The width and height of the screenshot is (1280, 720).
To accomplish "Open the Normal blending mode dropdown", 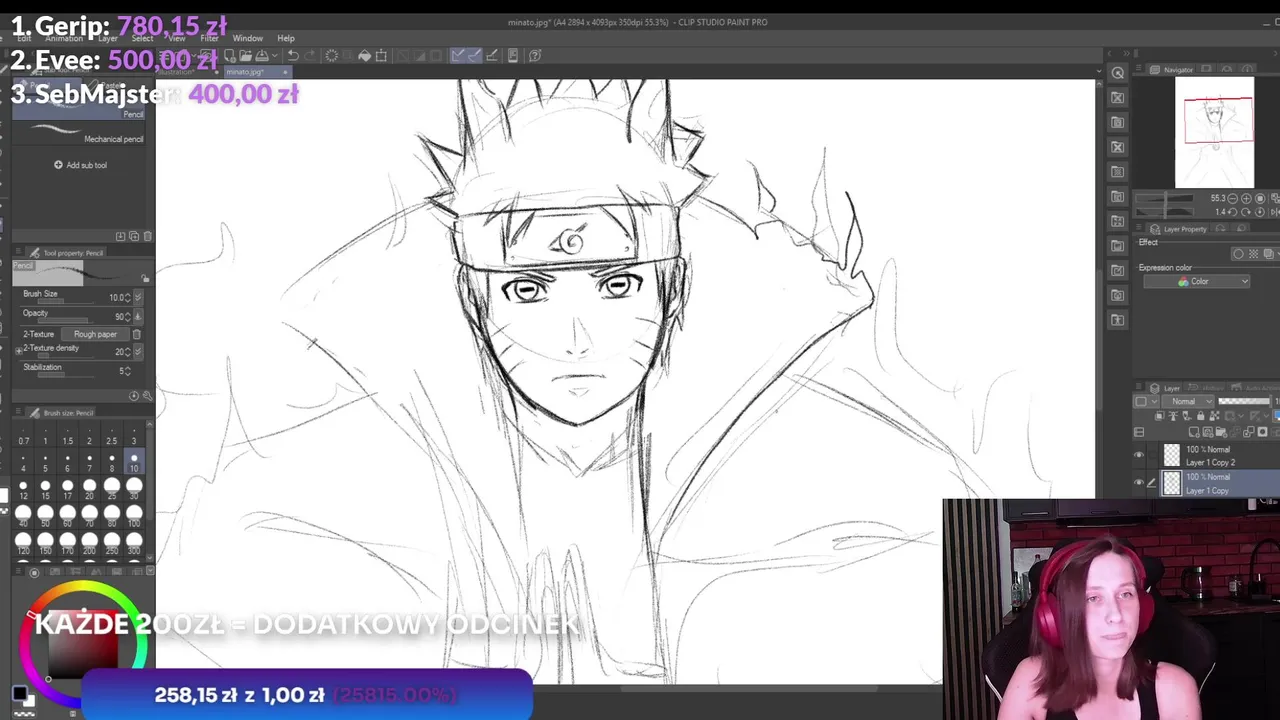I will (x=1189, y=401).
